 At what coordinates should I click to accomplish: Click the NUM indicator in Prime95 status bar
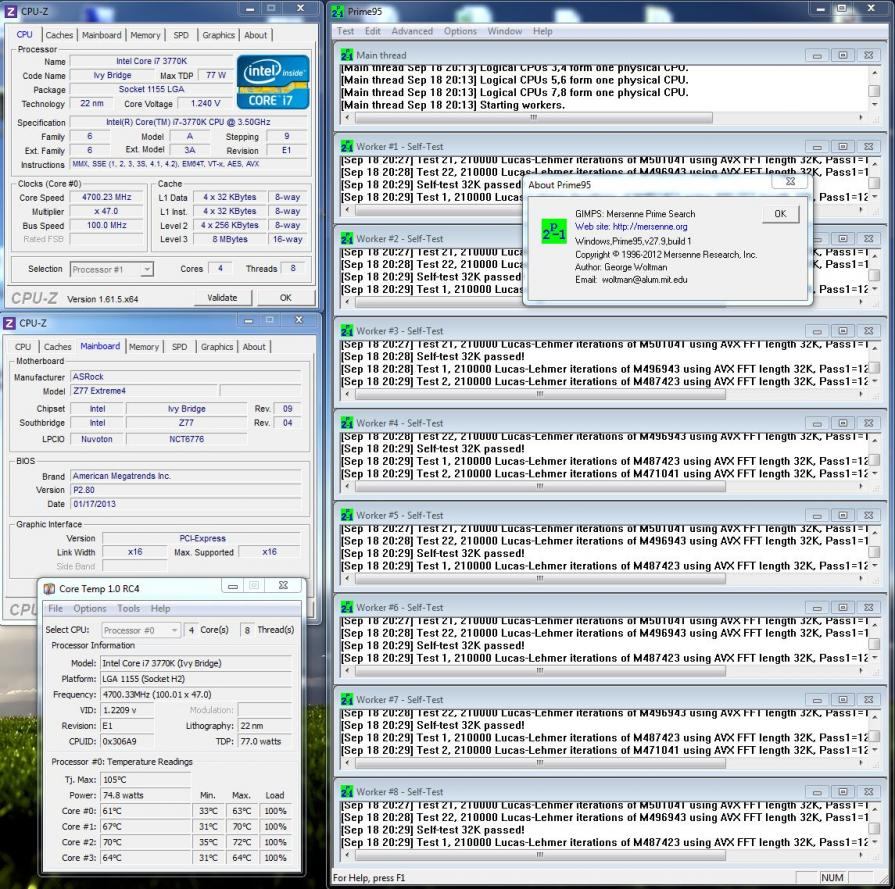(x=832, y=878)
